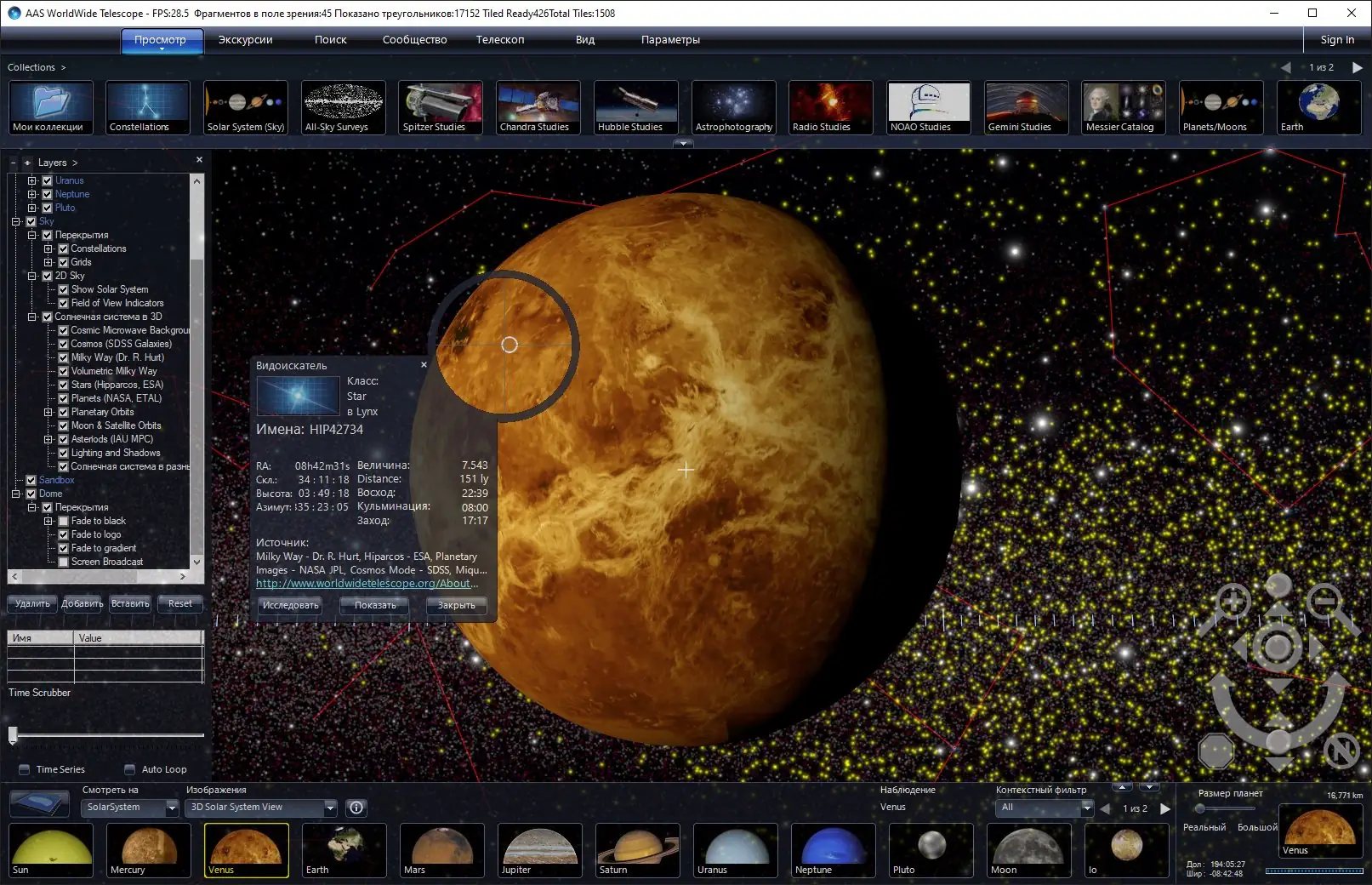Click the Показать button
The width and height of the screenshot is (1372, 885).
pos(375,605)
